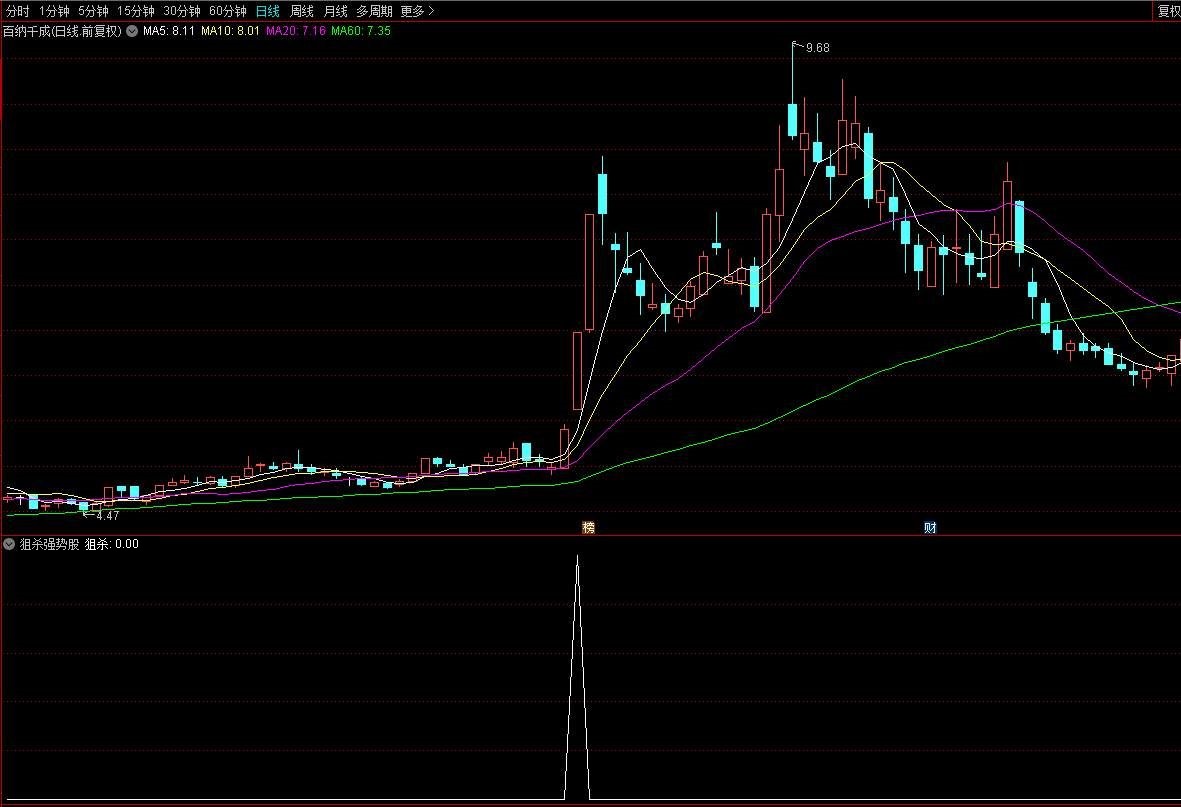Screen dimensions: 1181x807
Task: Switch to the 分时 intraday view
Action: coord(17,11)
